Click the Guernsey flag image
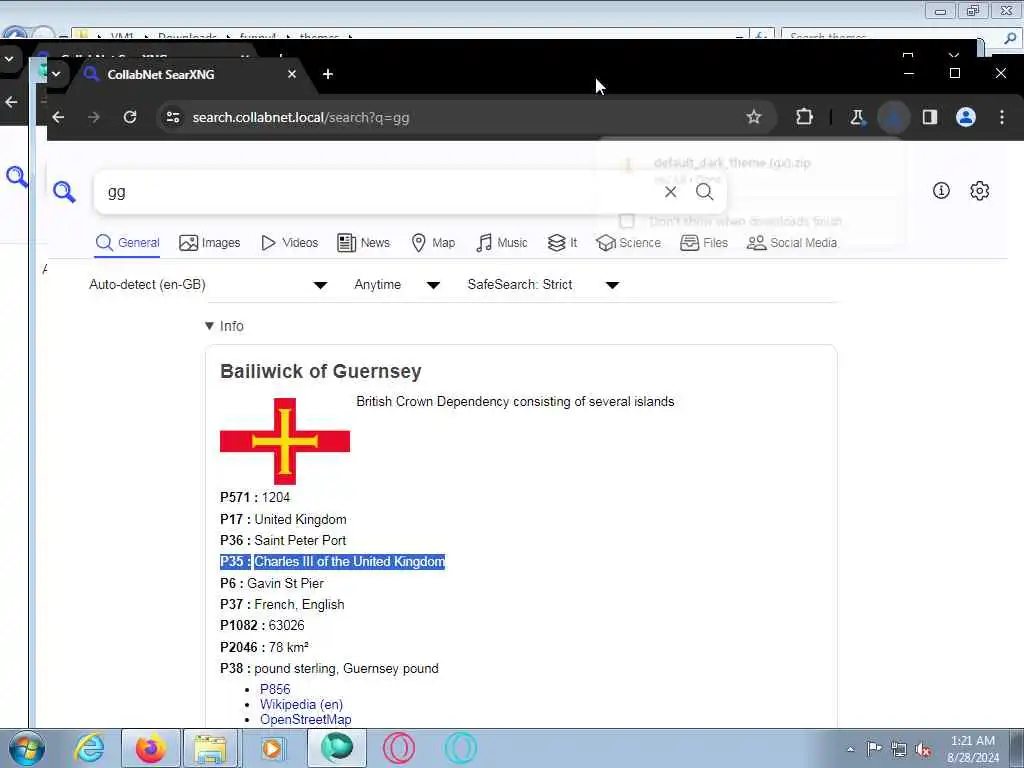 285,441
